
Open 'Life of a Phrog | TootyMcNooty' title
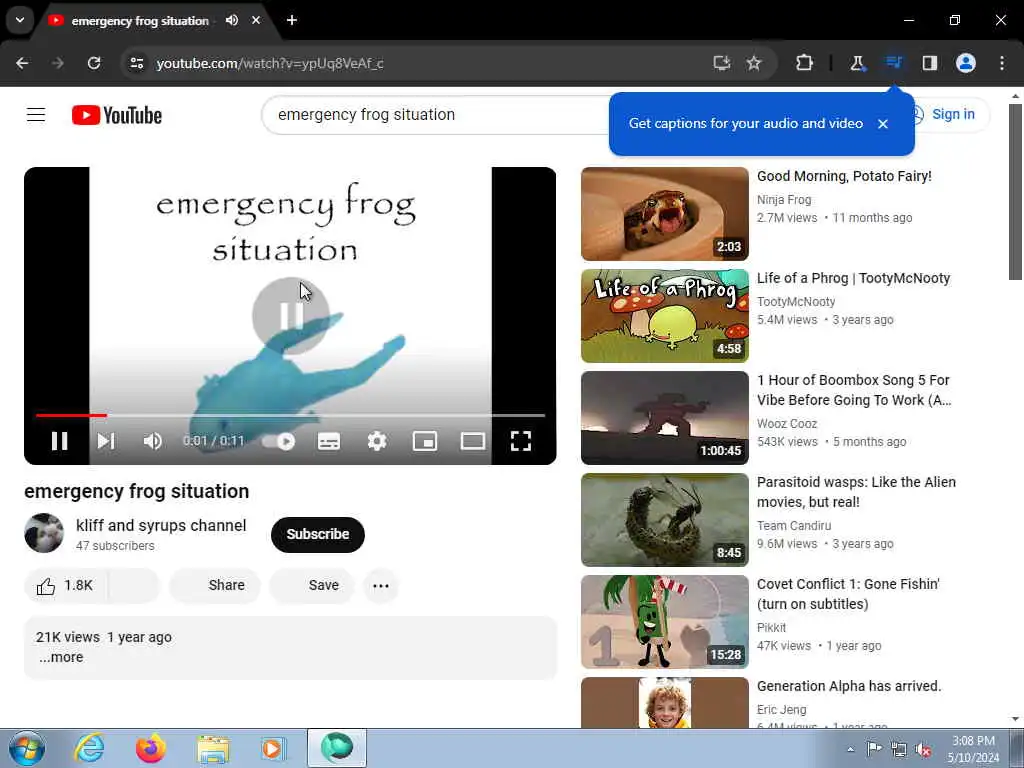tap(853, 278)
